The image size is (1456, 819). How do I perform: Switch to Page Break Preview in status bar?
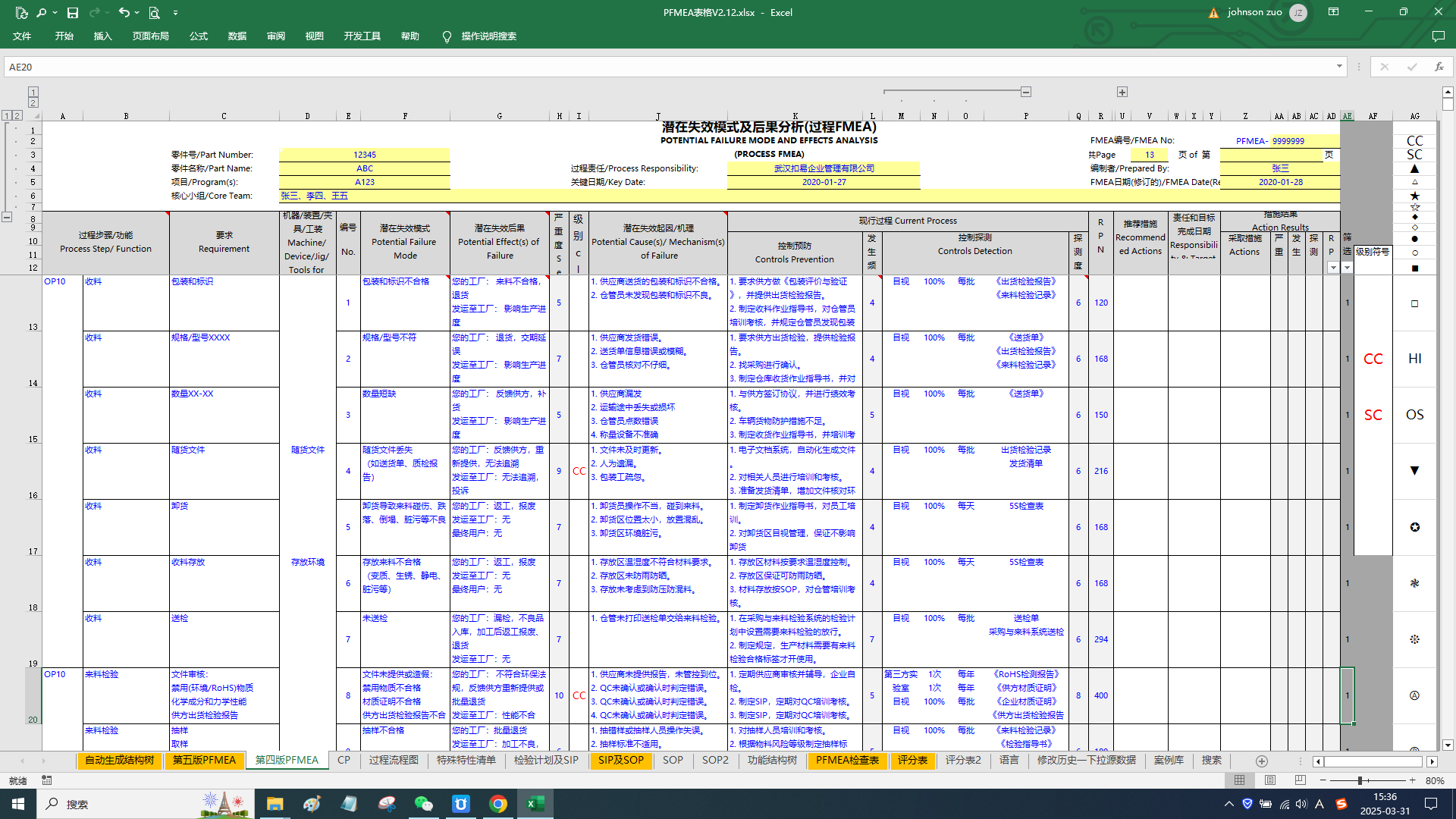[1301, 780]
